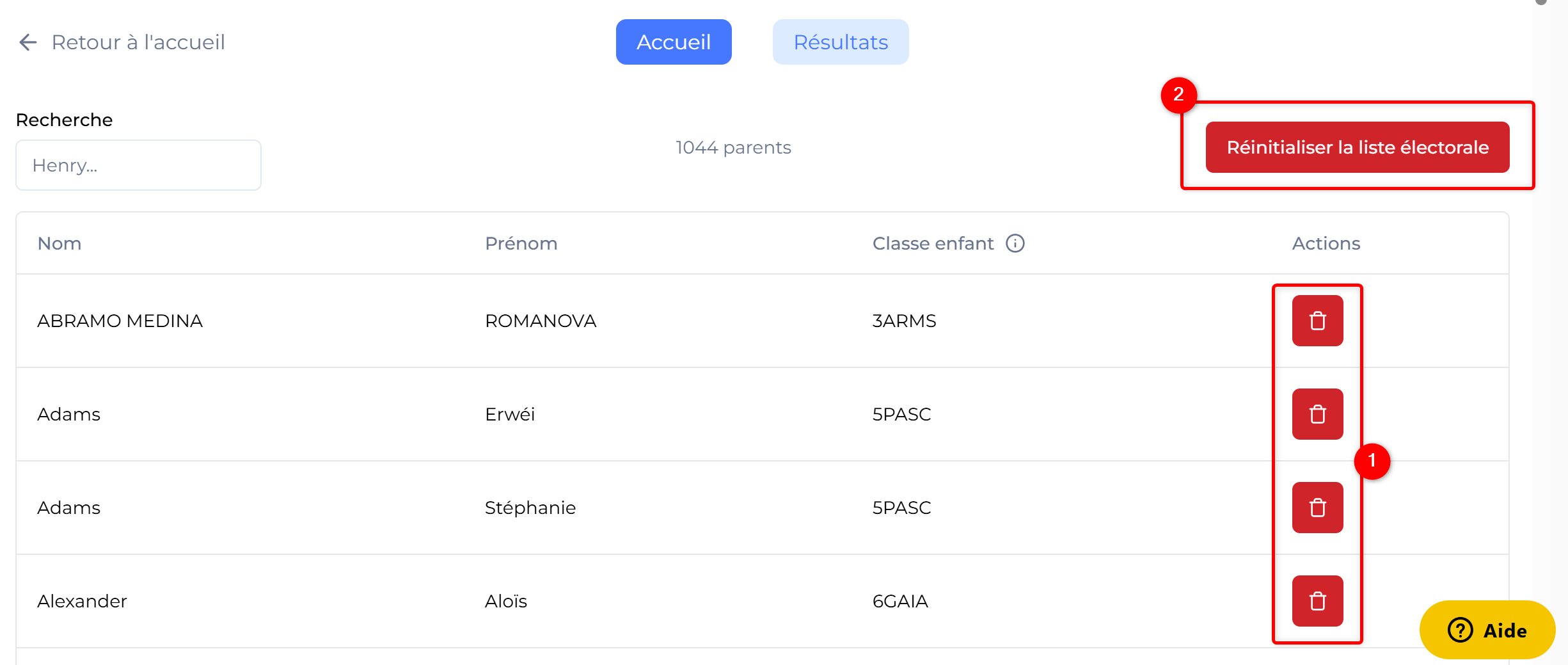Screen dimensions: 1568x665
Task: Delete parent ABRAMO MEDINA using trash icon
Action: click(1317, 321)
